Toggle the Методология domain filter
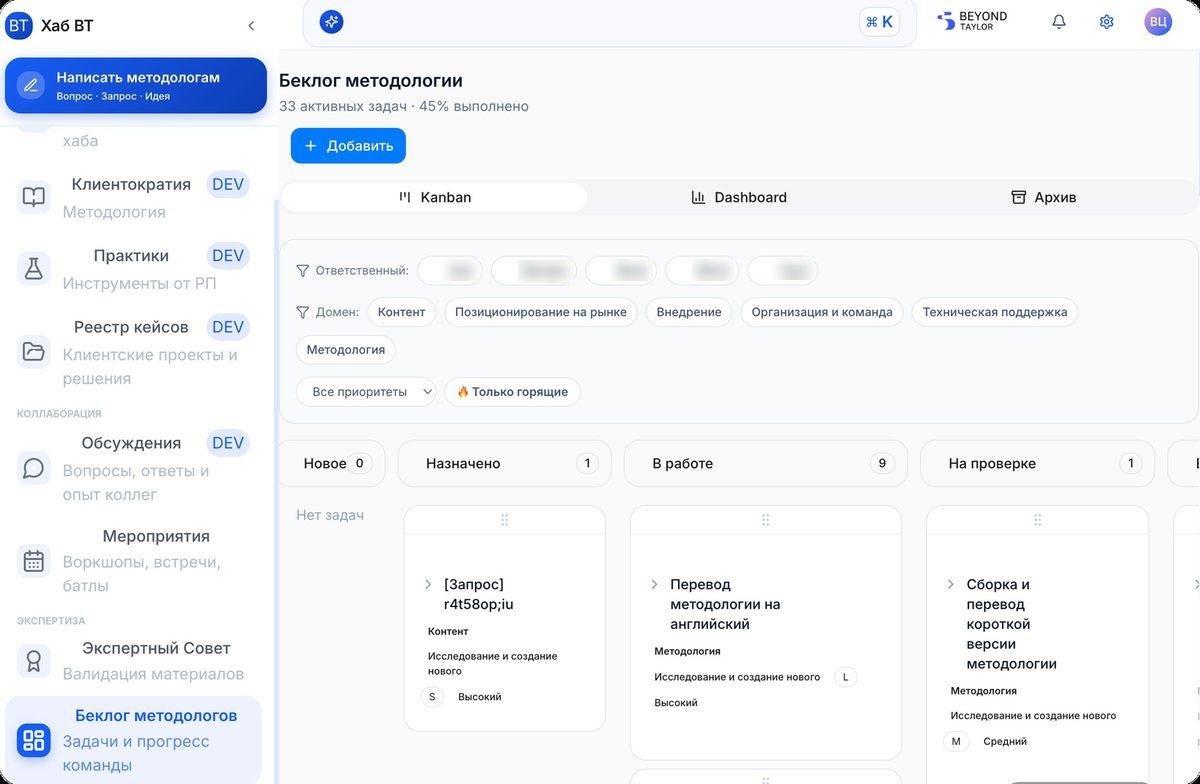This screenshot has width=1200, height=784. [x=346, y=350]
